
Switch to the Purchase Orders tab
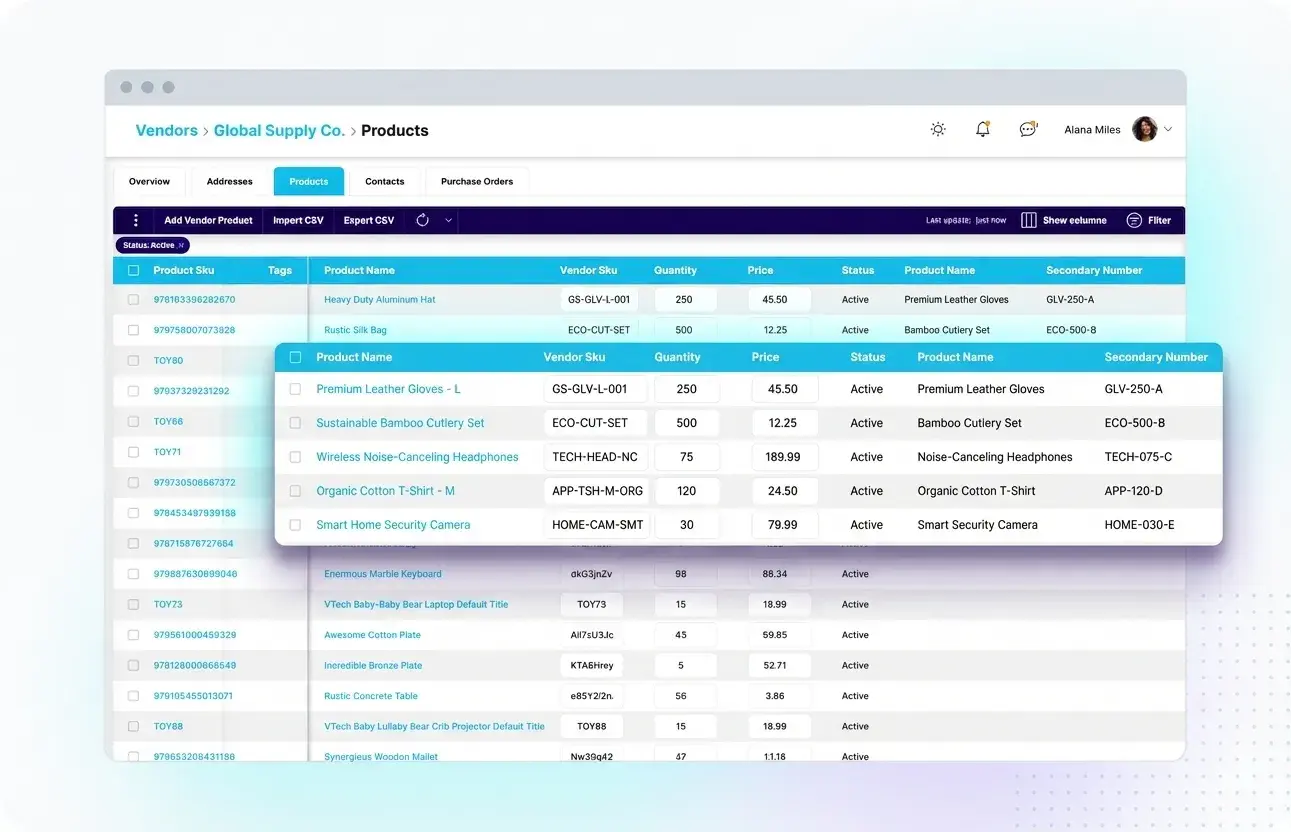coord(477,181)
